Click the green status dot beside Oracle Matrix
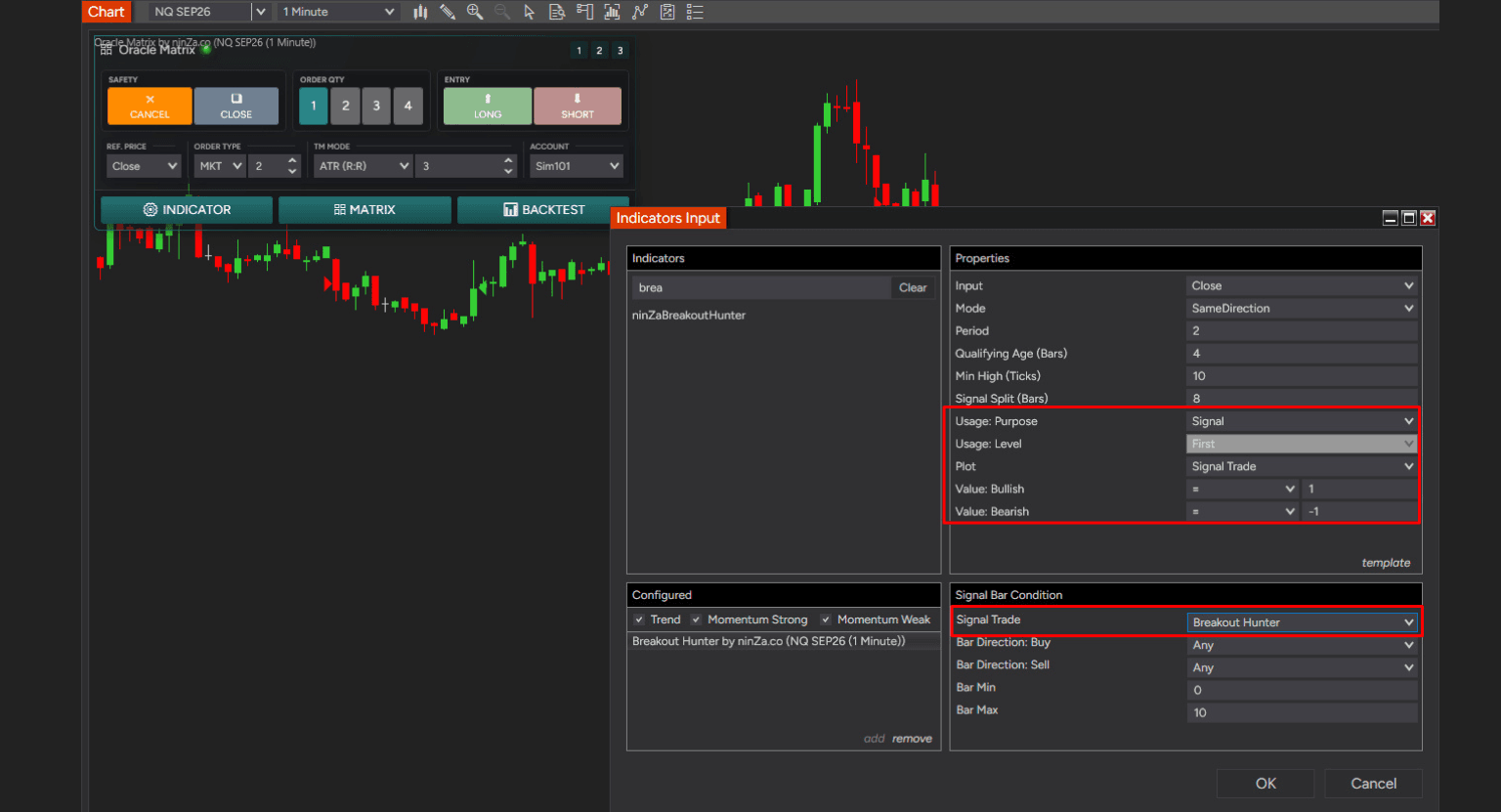Screen dimensions: 1501x812 [x=206, y=49]
